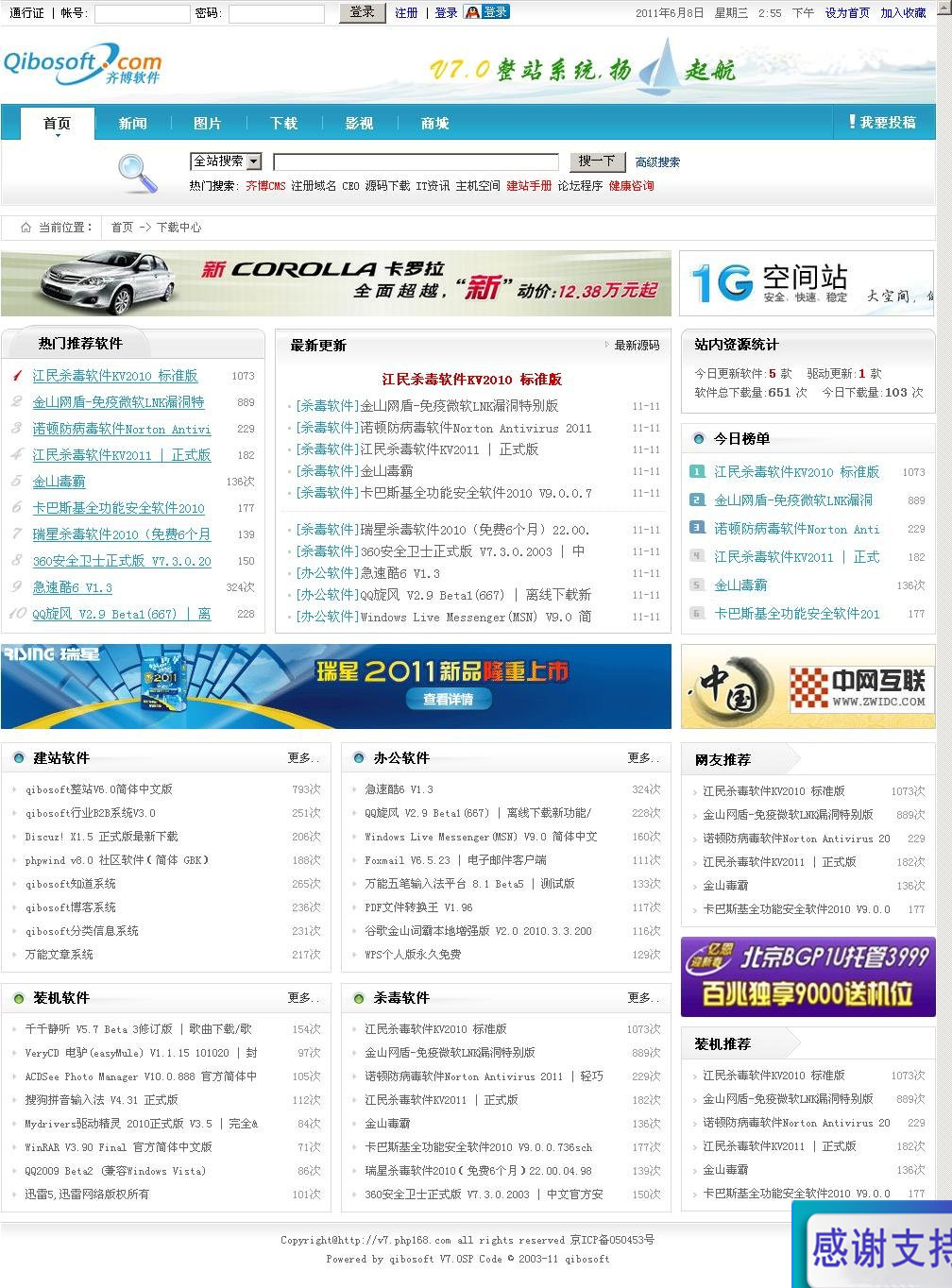
Task: Open qibosoft知道系统 link
Action: pyautogui.click(x=70, y=884)
